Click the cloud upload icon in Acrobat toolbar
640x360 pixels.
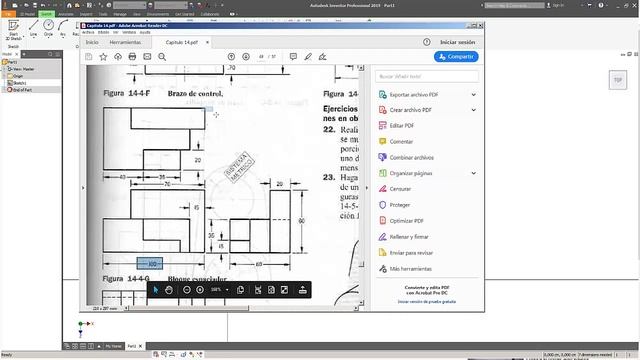click(x=118, y=57)
